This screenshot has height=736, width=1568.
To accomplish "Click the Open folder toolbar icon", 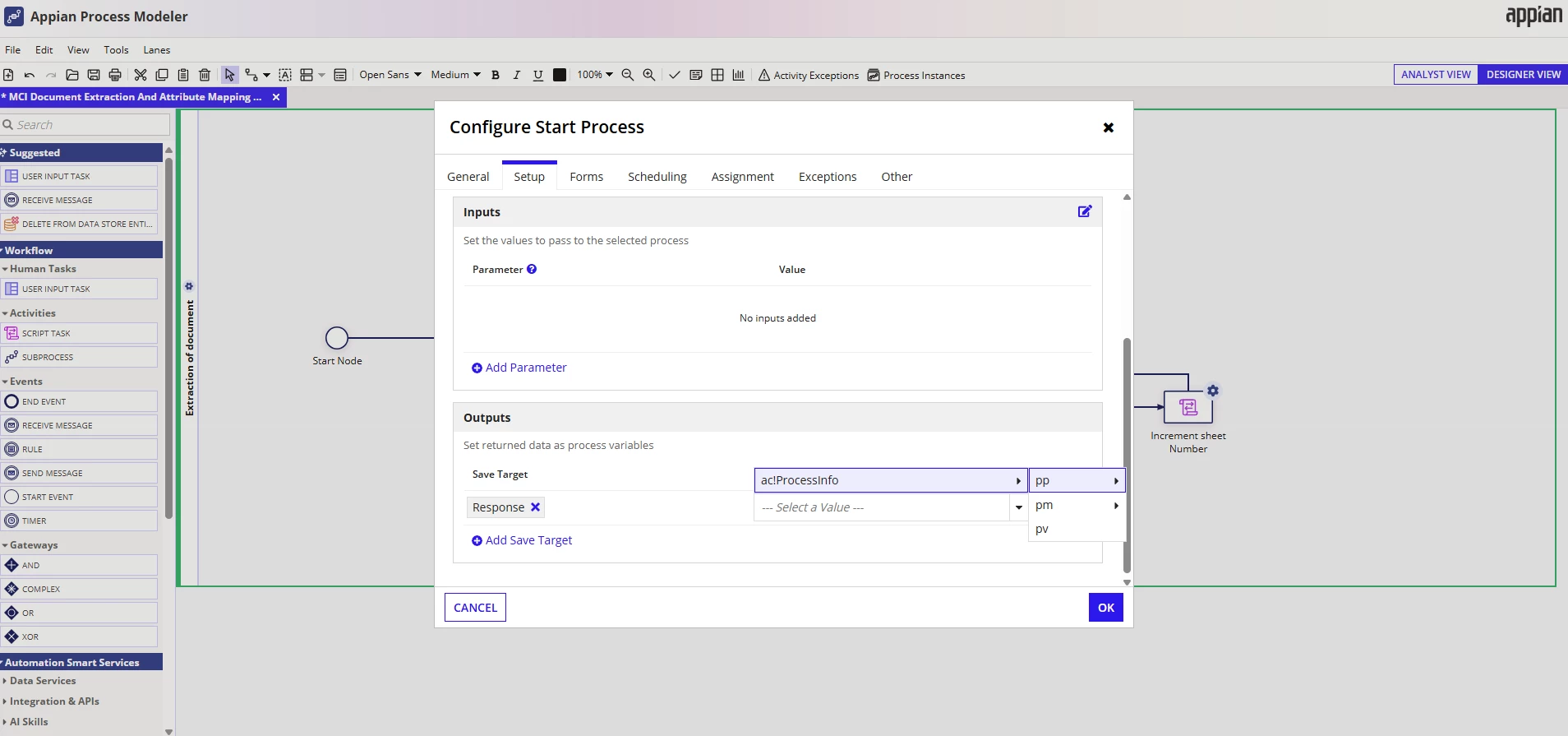I will [x=72, y=75].
